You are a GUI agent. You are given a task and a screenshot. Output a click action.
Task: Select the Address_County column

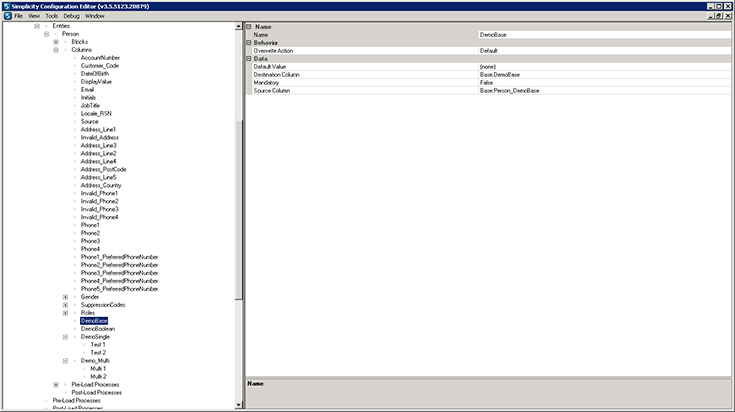(101, 185)
